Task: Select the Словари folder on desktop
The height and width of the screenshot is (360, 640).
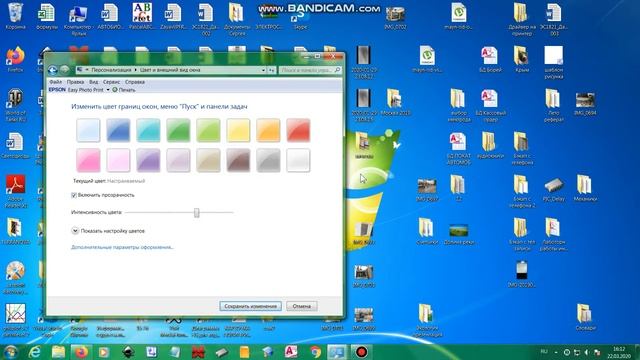Action: [x=585, y=317]
